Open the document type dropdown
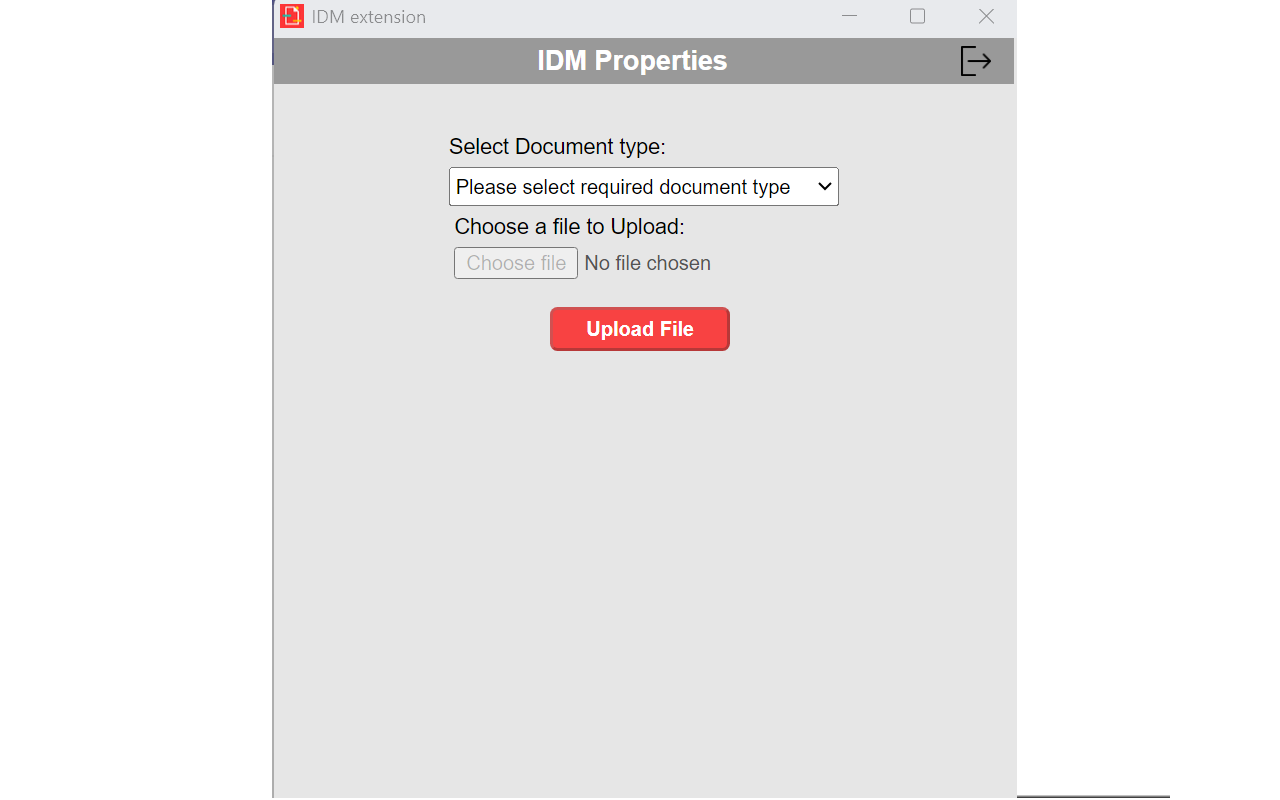The width and height of the screenshot is (1280, 800). [x=644, y=187]
